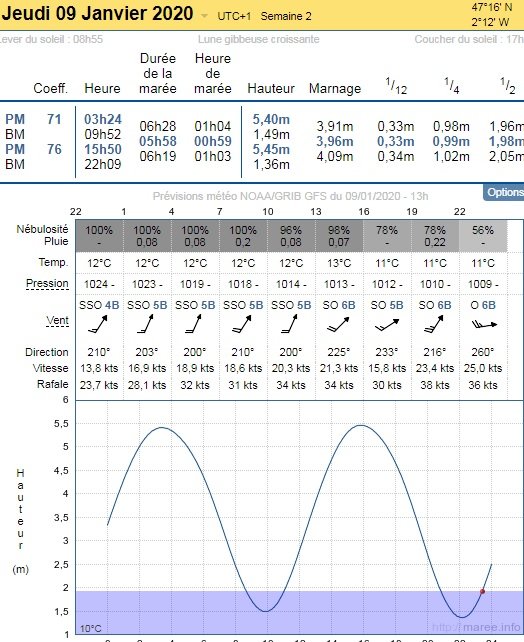
Task: Click the temperature cell 13°C
Action: (x=339, y=263)
